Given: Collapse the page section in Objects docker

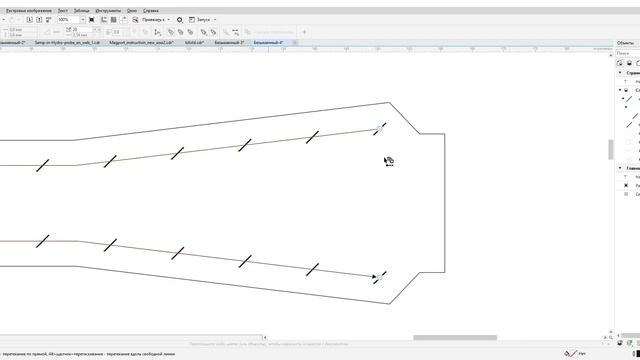Looking at the screenshot, I should click(x=620, y=73).
